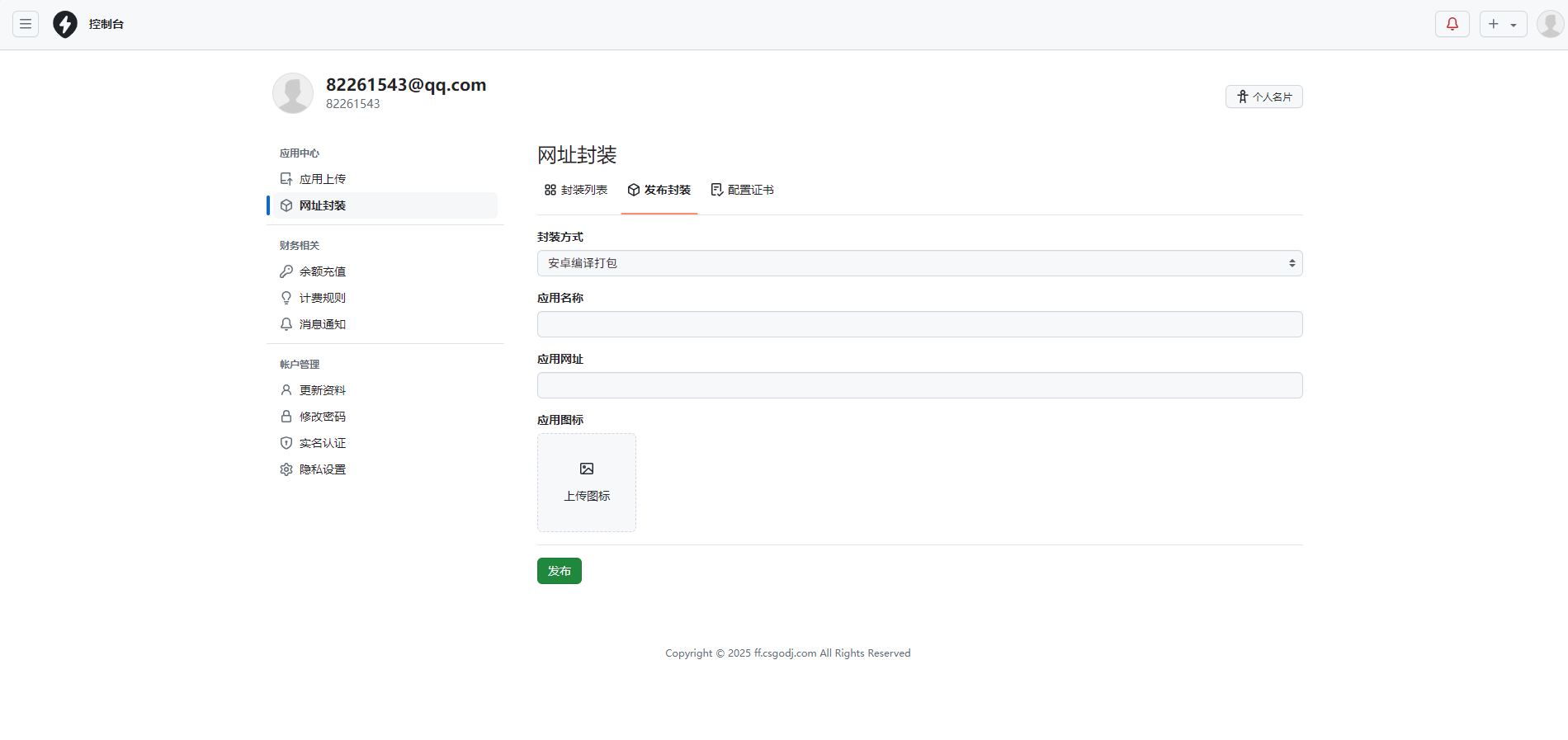Open 修改密码 lock item
This screenshot has height=740, width=1568.
click(322, 417)
